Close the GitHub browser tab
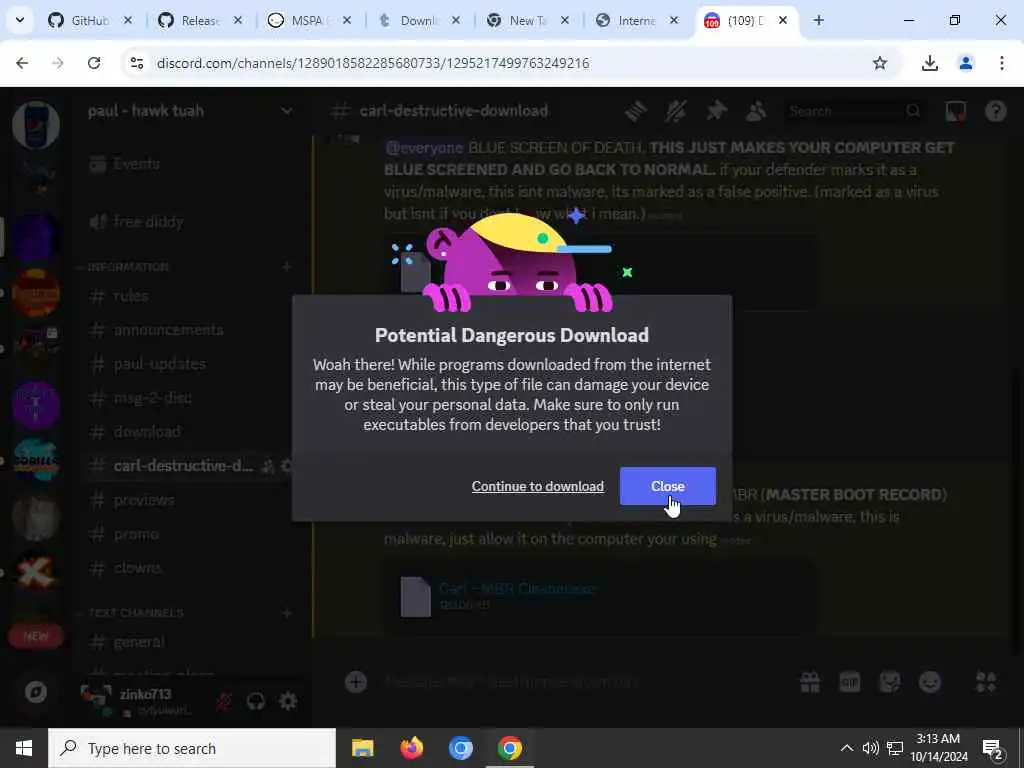This screenshot has width=1024, height=768. click(128, 20)
